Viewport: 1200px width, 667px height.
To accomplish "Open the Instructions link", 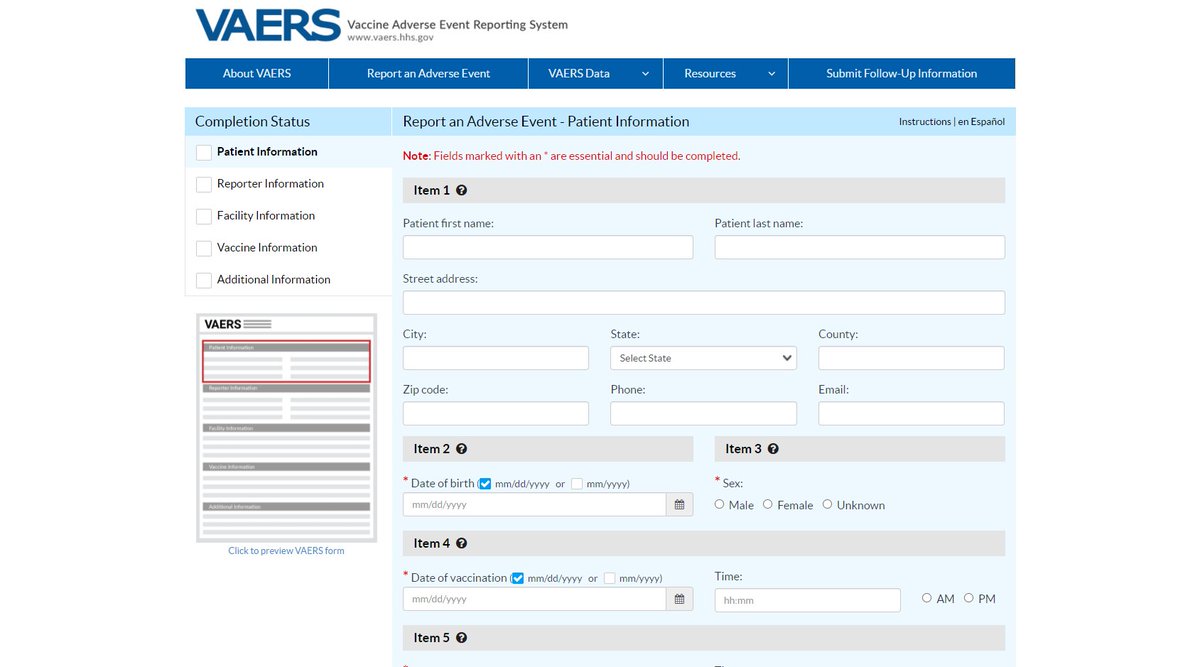I will 925,122.
